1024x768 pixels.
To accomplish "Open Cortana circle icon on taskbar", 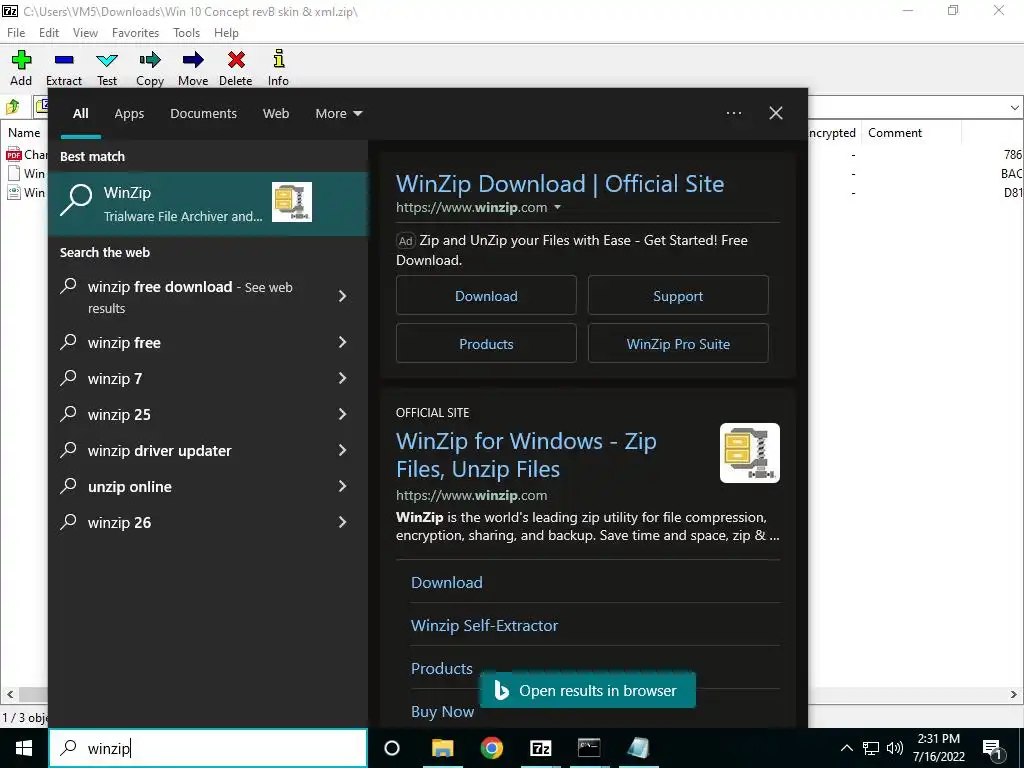I will coord(392,748).
